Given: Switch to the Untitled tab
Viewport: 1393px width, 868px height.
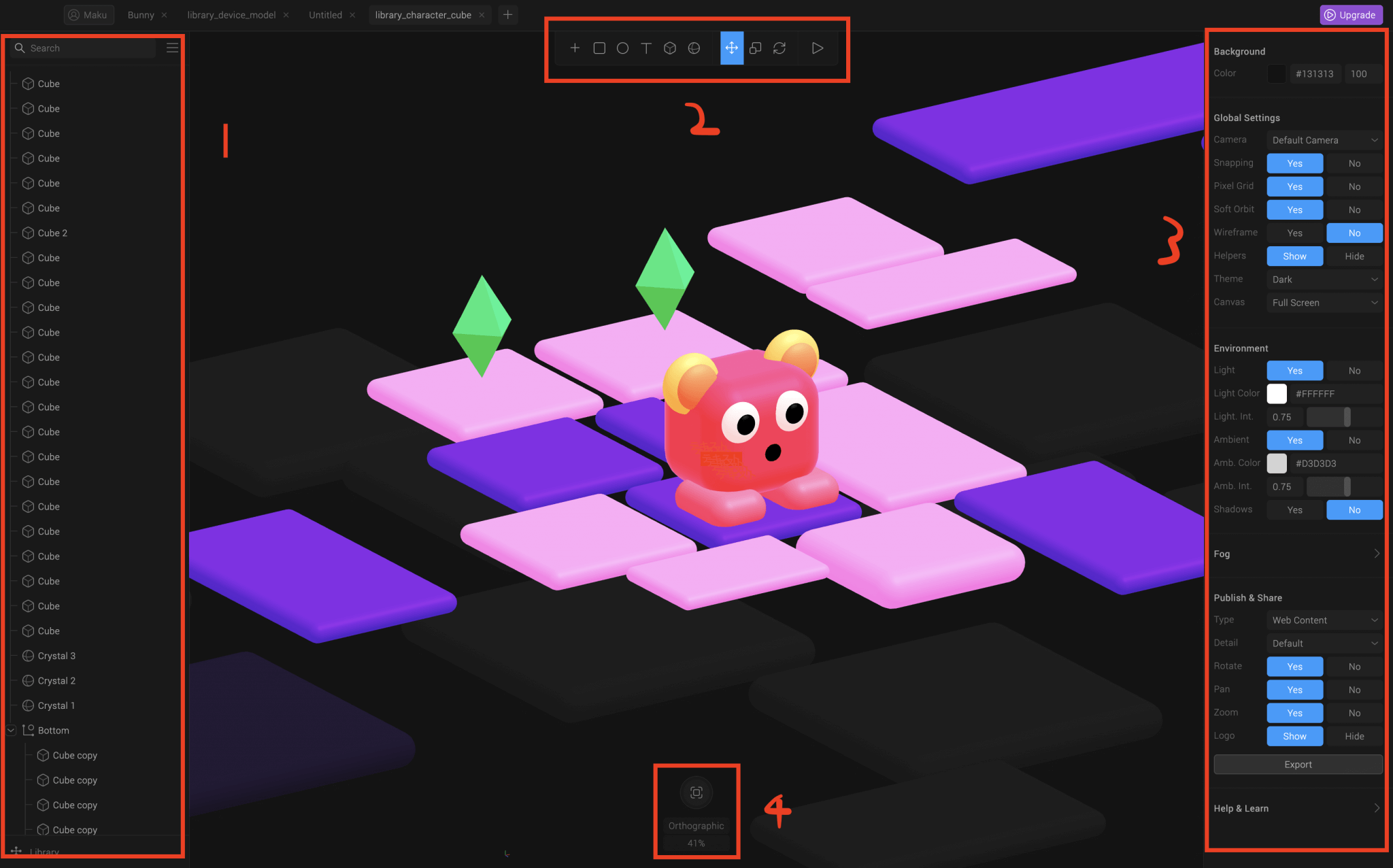Looking at the screenshot, I should 325,15.
